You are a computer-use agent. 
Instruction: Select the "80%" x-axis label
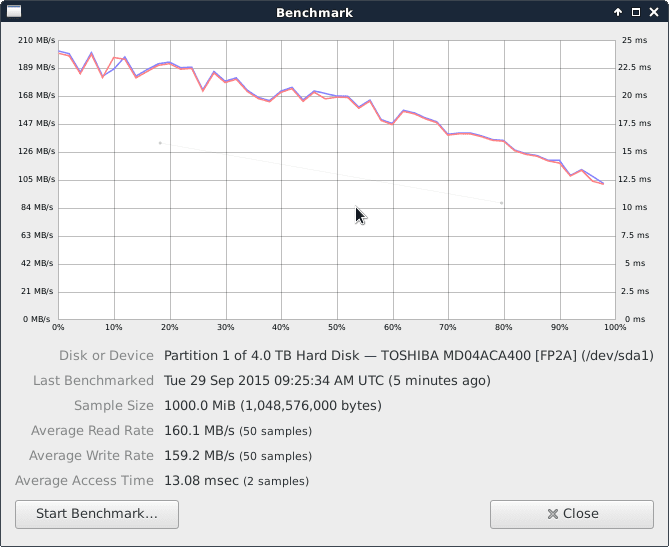pos(503,327)
